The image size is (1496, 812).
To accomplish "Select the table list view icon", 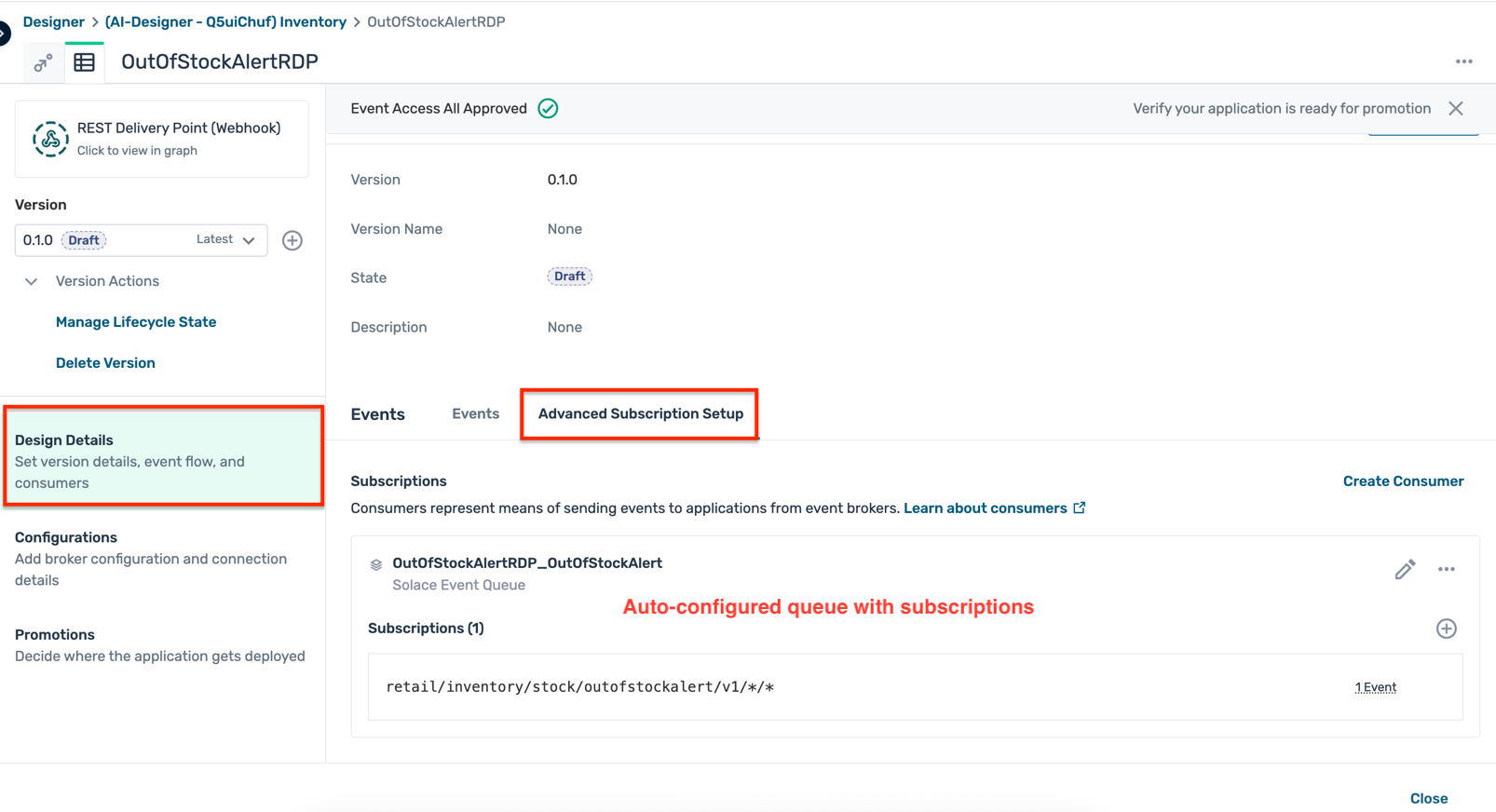I will [x=84, y=62].
